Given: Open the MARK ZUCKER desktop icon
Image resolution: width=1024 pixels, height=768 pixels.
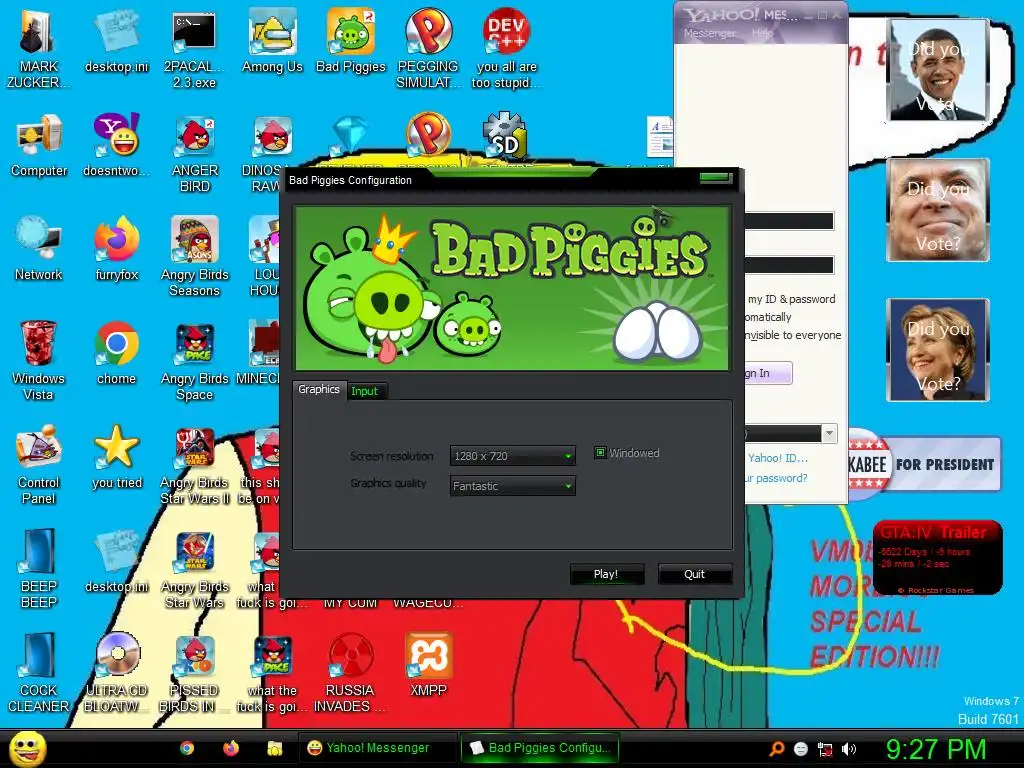Looking at the screenshot, I should (38, 48).
